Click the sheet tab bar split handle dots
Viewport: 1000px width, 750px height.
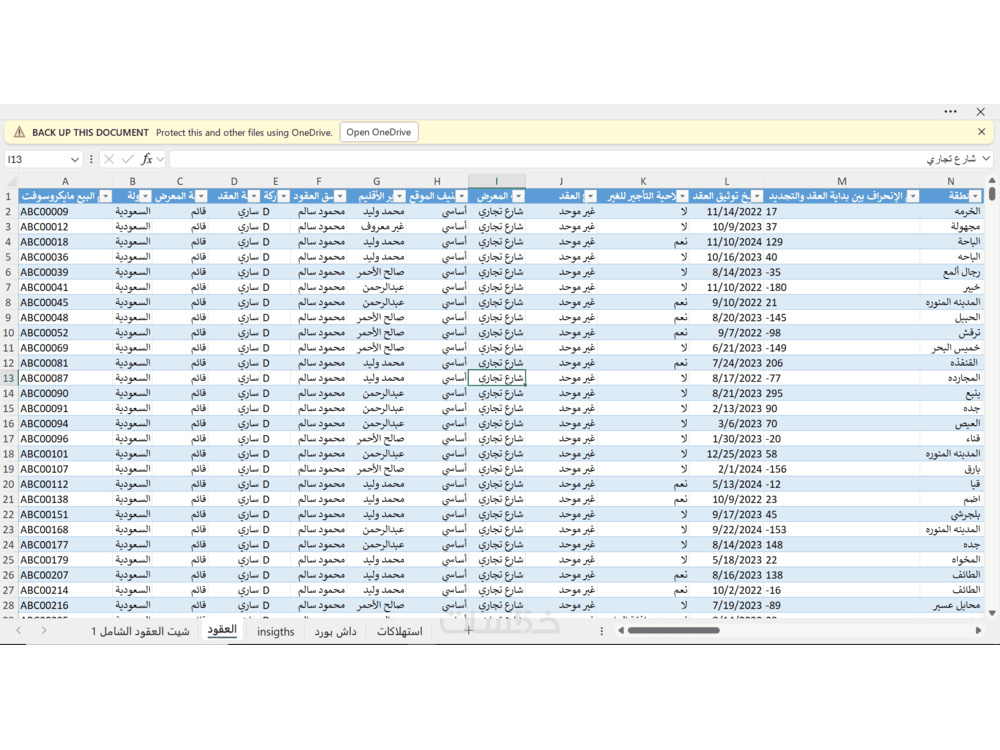(x=601, y=631)
